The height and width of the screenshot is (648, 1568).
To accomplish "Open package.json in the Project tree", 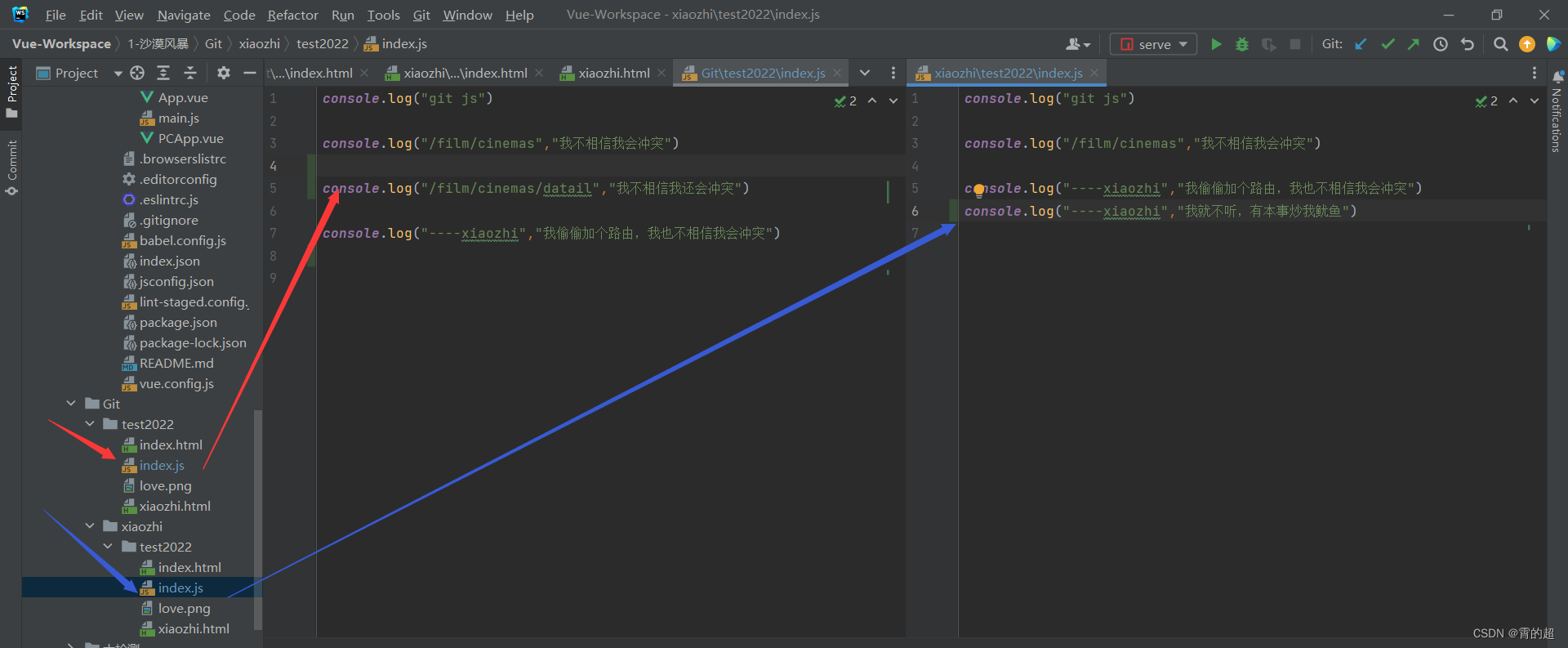I will pos(178,322).
